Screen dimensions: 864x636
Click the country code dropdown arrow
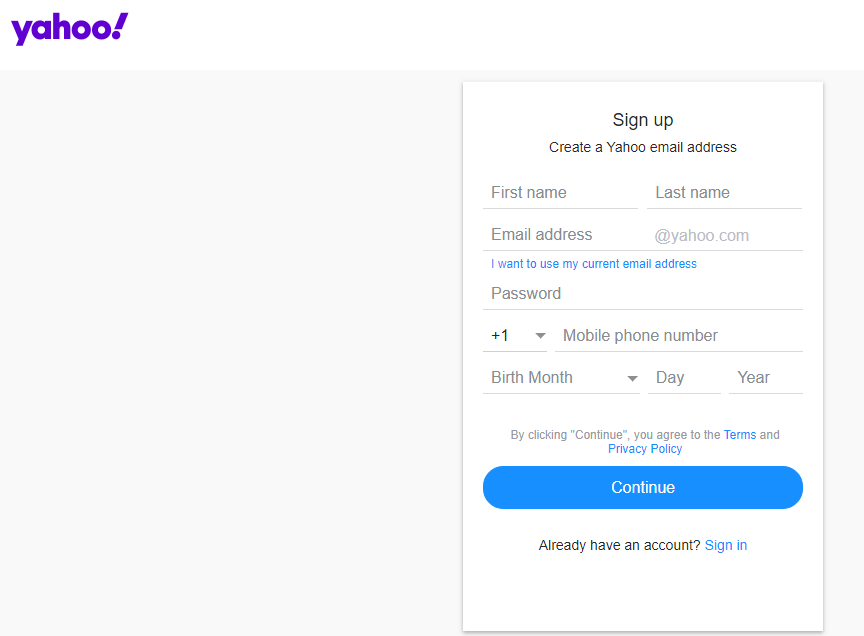tap(541, 336)
